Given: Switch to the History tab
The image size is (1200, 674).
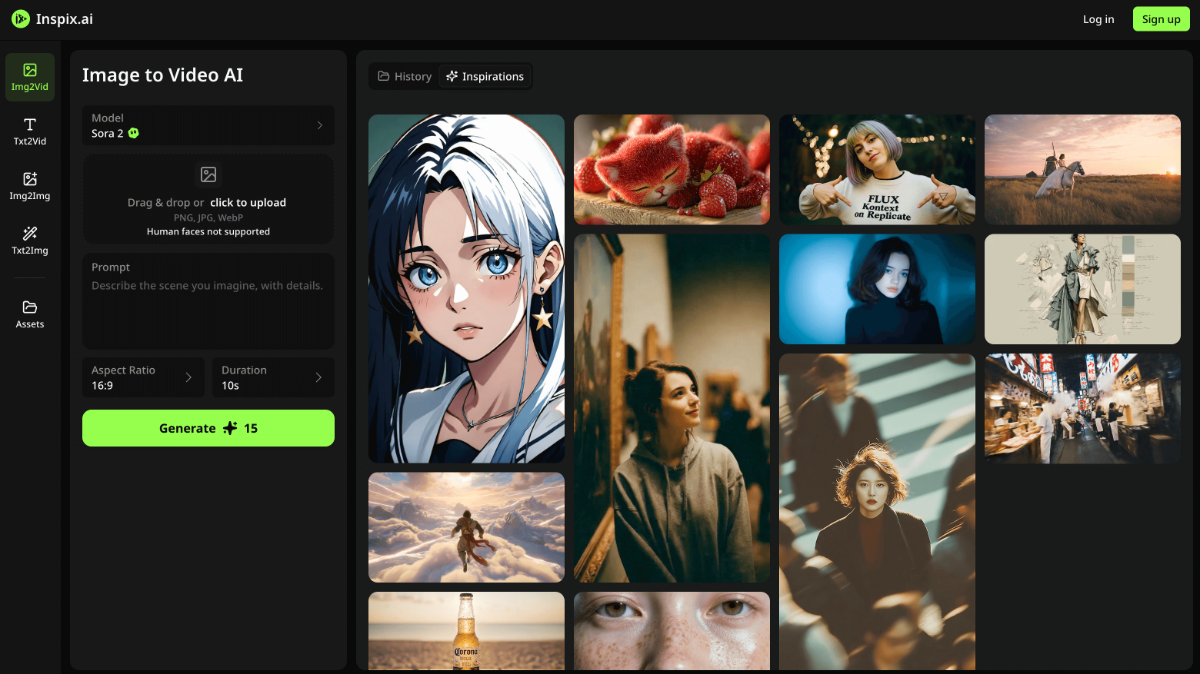Looking at the screenshot, I should 404,77.
